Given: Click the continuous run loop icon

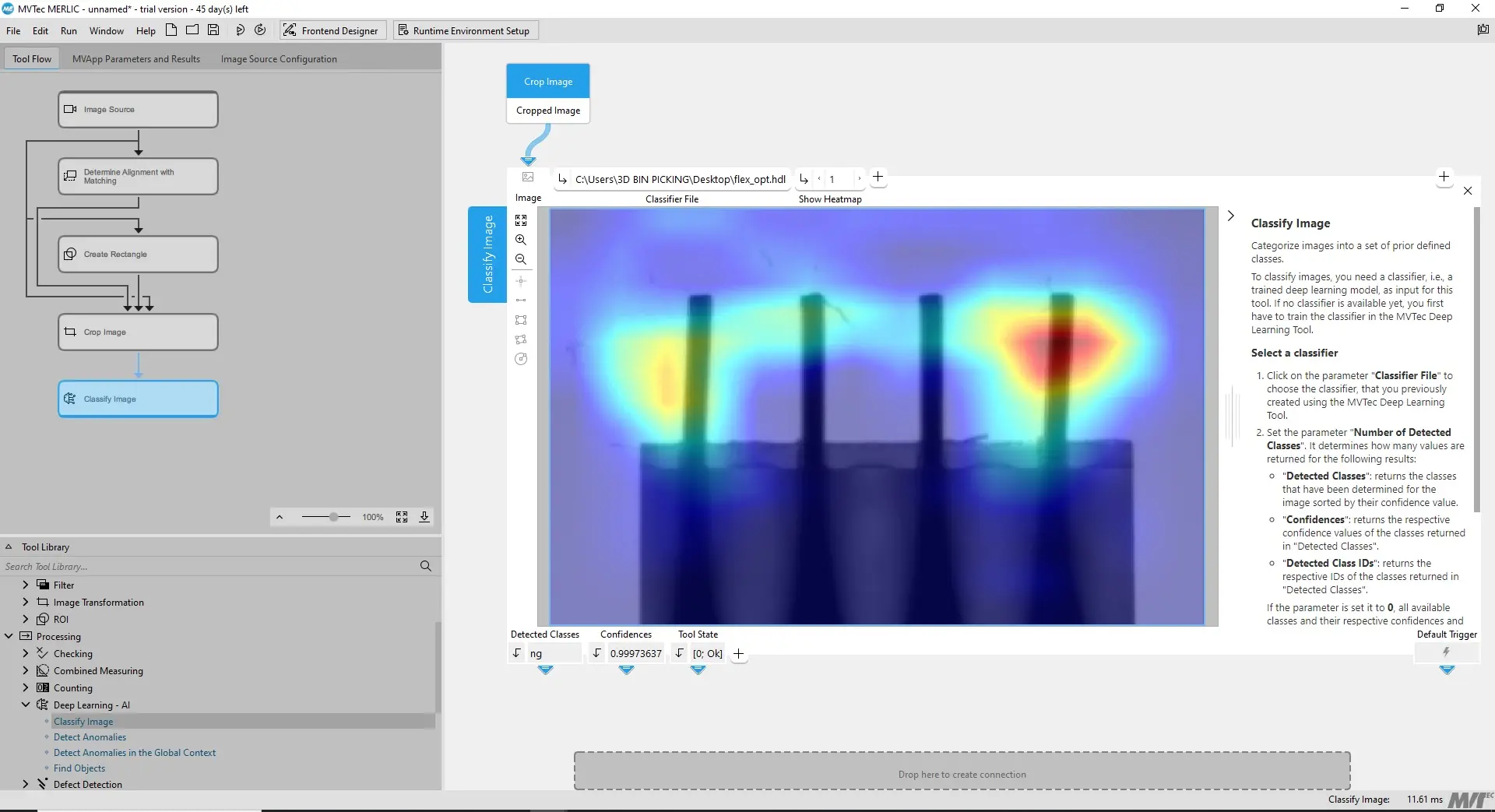Looking at the screenshot, I should (x=260, y=30).
